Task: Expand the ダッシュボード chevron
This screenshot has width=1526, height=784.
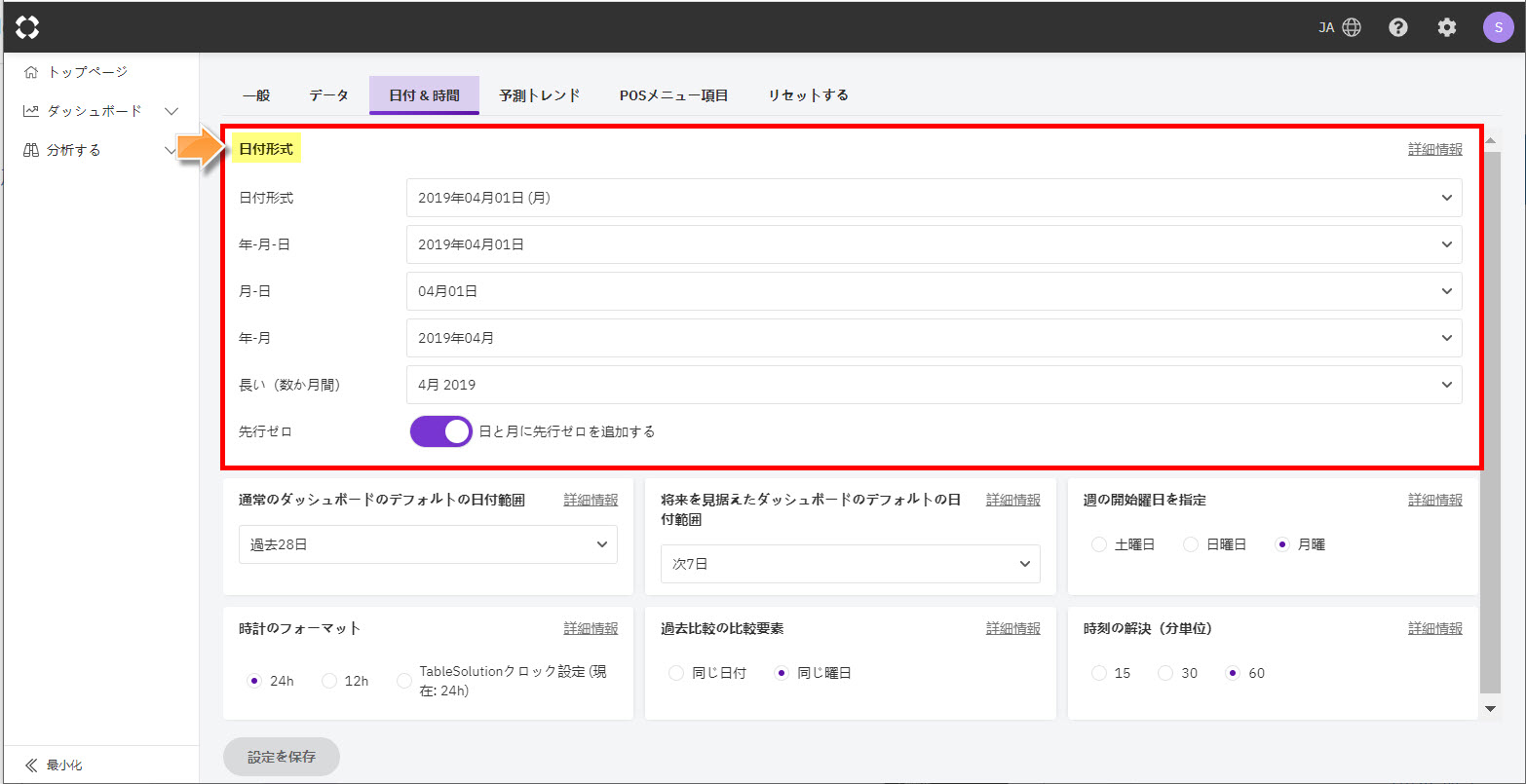Action: (172, 111)
